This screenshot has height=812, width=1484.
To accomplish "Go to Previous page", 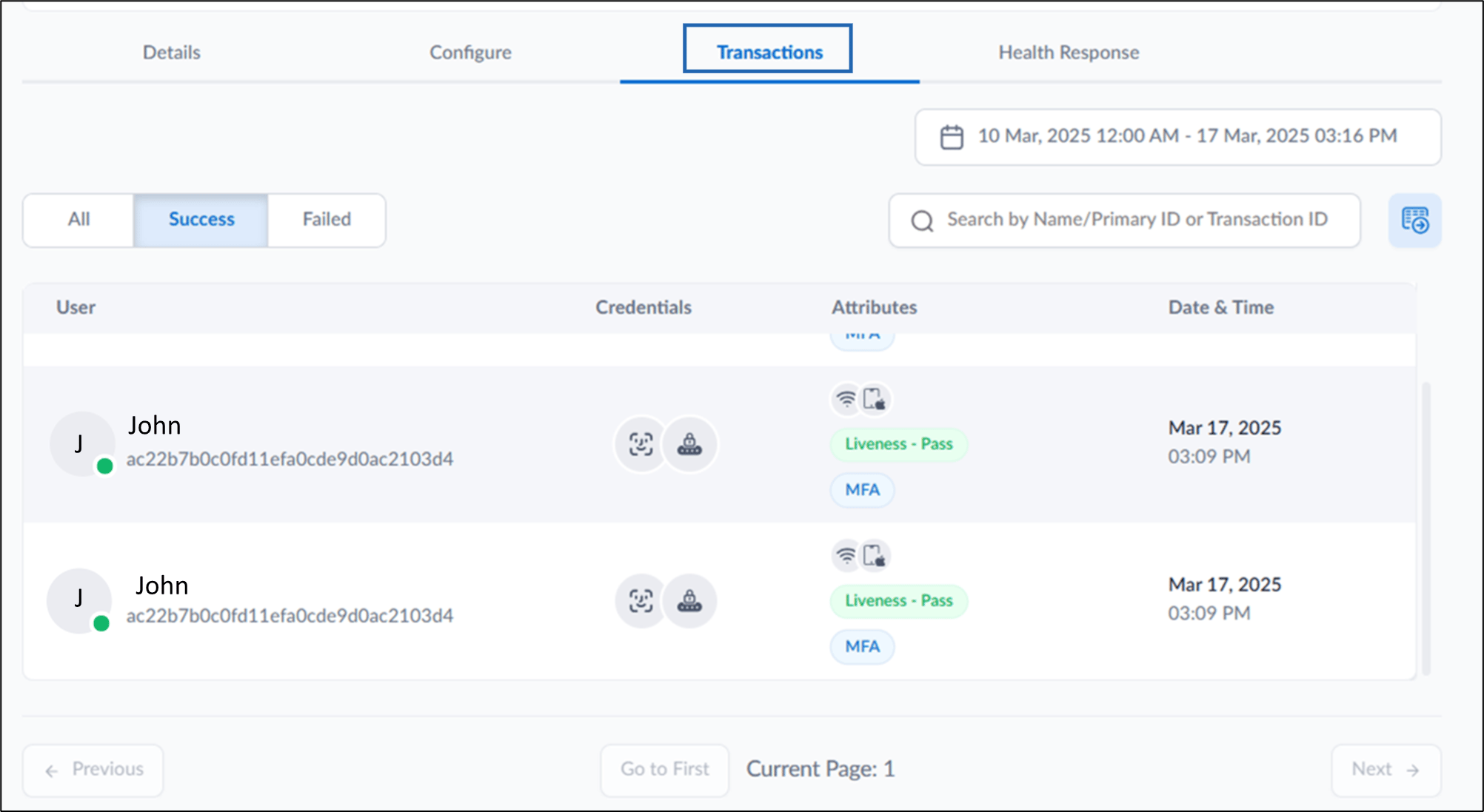I will 93,770.
